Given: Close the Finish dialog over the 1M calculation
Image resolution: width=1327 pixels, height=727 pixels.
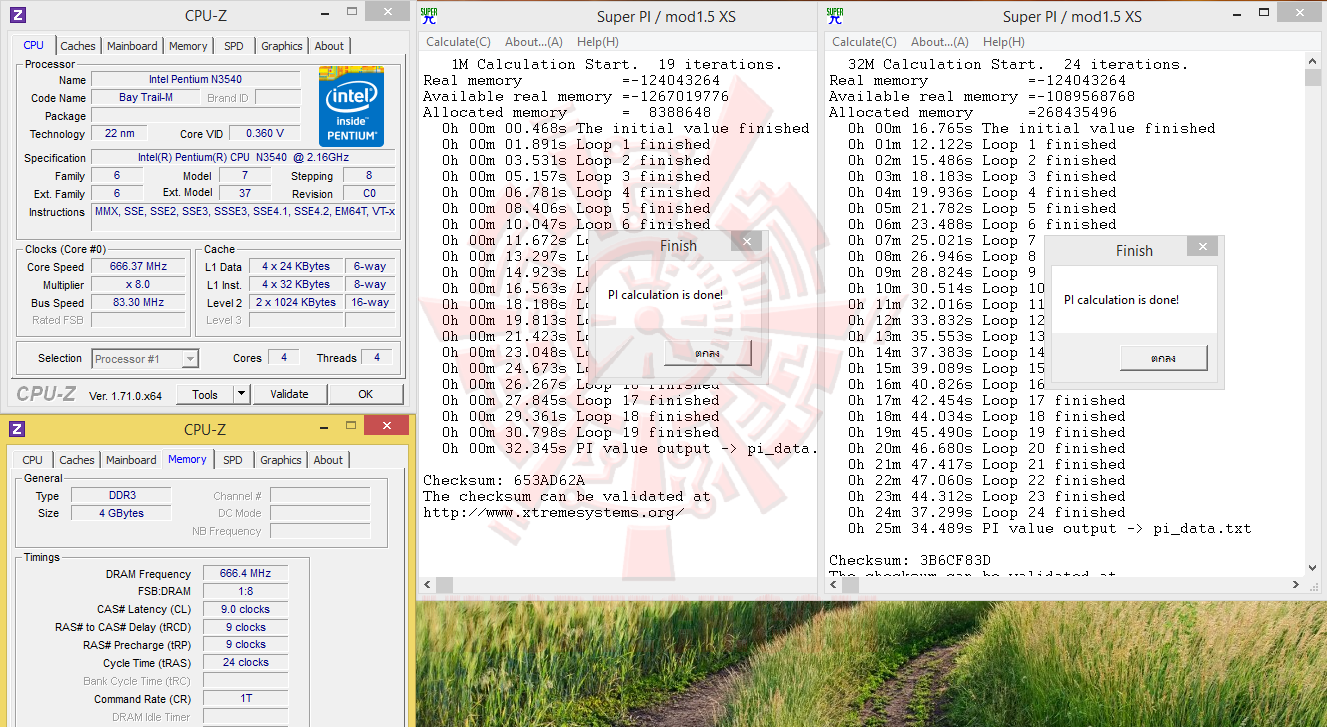Looking at the screenshot, I should point(745,241).
